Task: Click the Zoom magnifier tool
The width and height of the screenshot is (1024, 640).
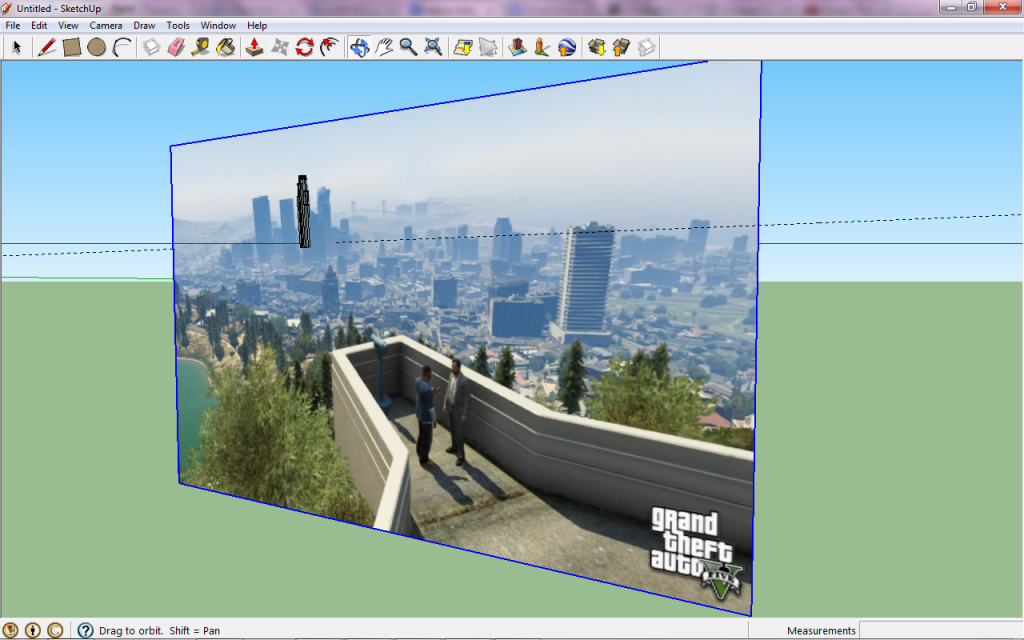Action: (408, 46)
